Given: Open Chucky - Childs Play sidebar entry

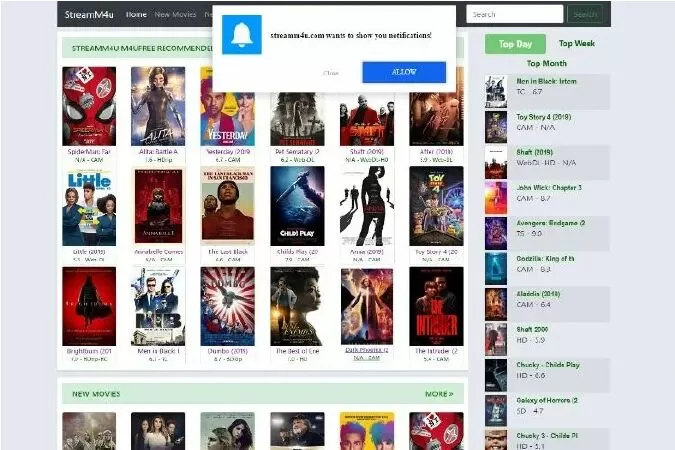Looking at the screenshot, I should point(547,375).
